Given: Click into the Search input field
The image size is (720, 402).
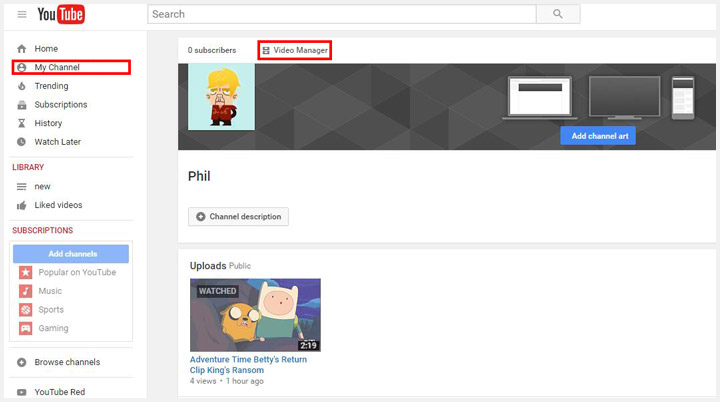Looking at the screenshot, I should tap(342, 14).
